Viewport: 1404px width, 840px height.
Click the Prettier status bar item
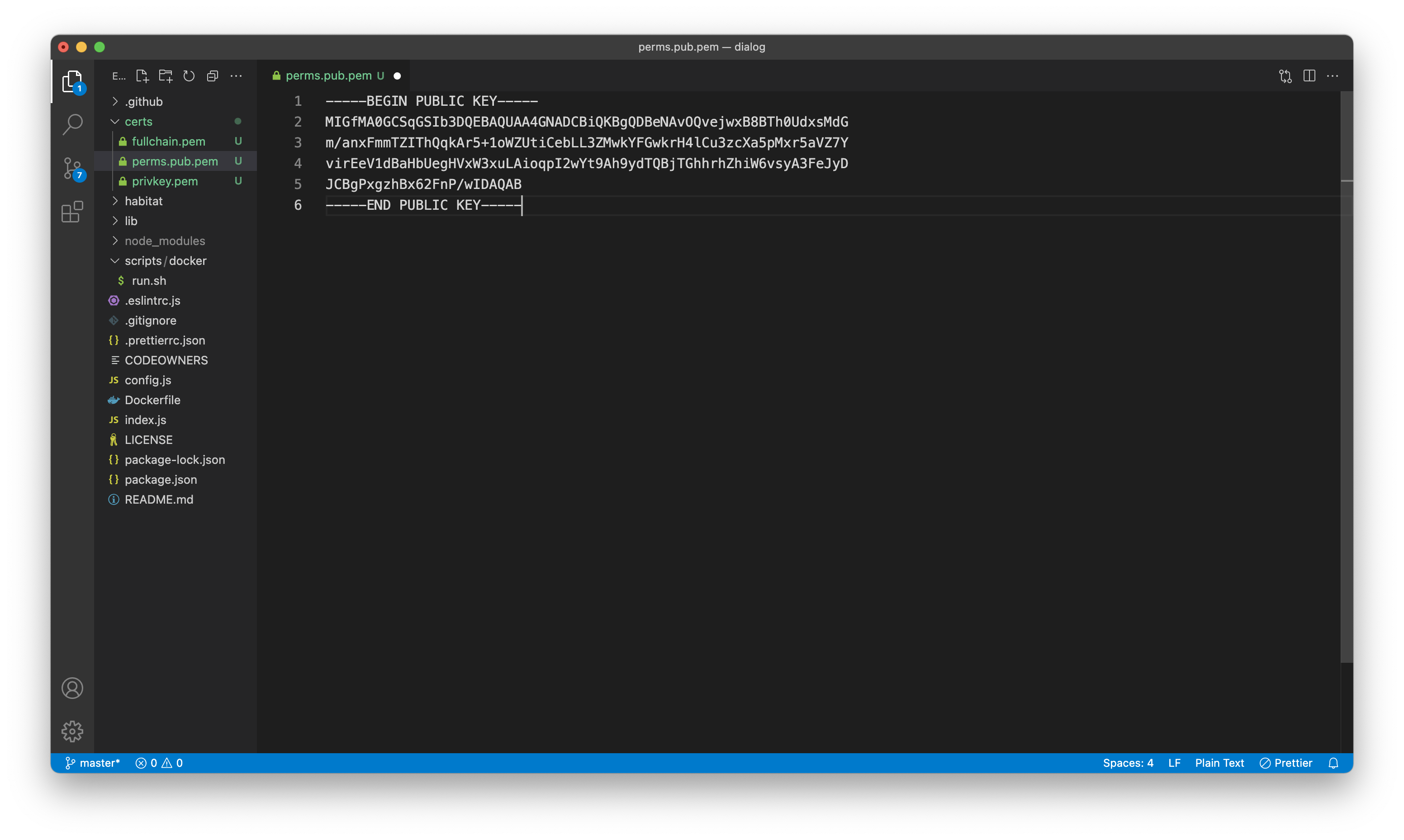click(1285, 763)
